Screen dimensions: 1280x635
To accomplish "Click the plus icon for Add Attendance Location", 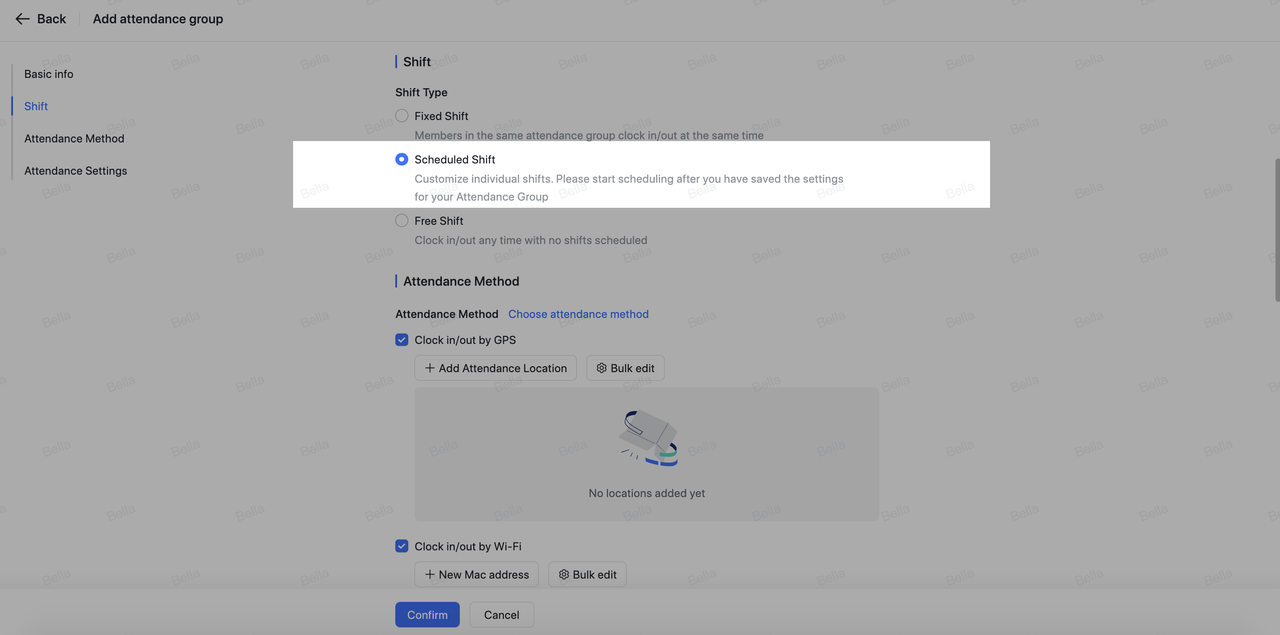I will [430, 368].
